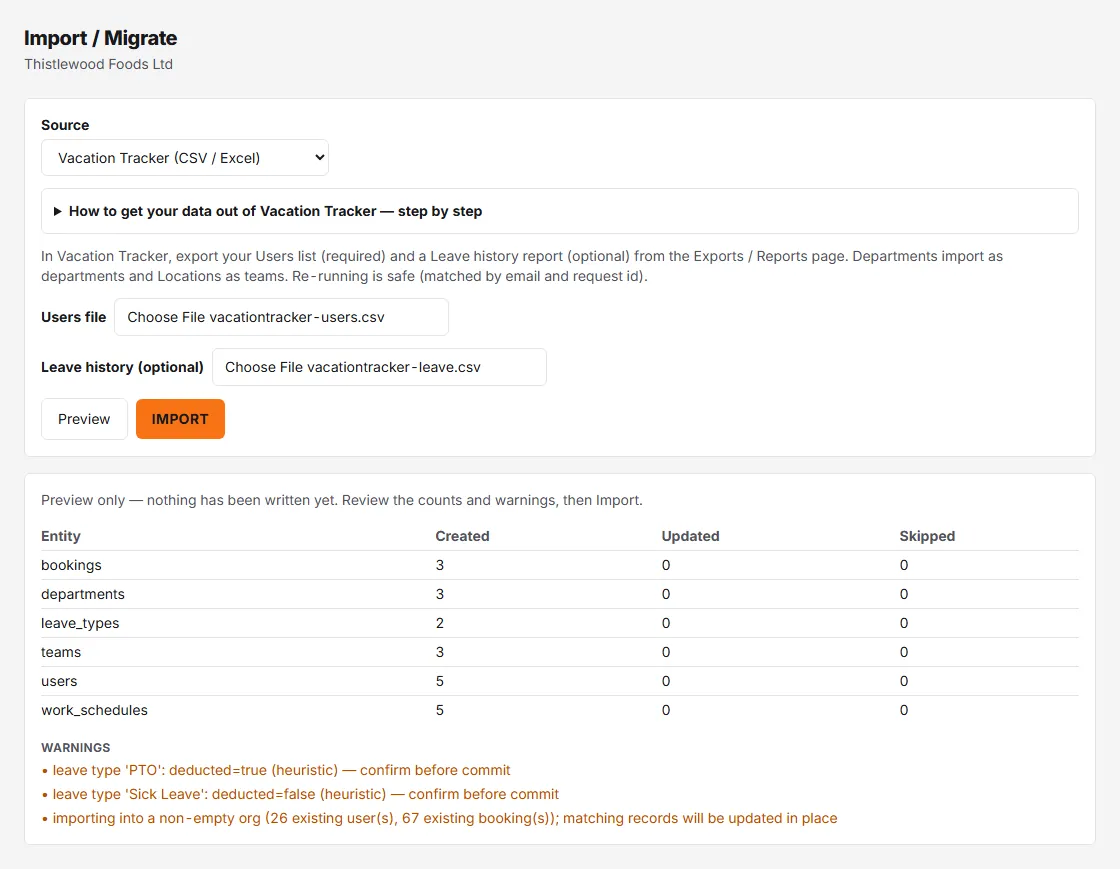Select the departments row entity name
Image resolution: width=1120 pixels, height=869 pixels.
83,594
